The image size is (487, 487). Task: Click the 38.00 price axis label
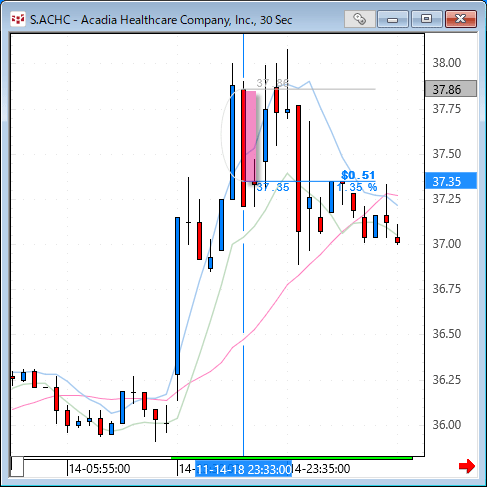pyautogui.click(x=447, y=63)
